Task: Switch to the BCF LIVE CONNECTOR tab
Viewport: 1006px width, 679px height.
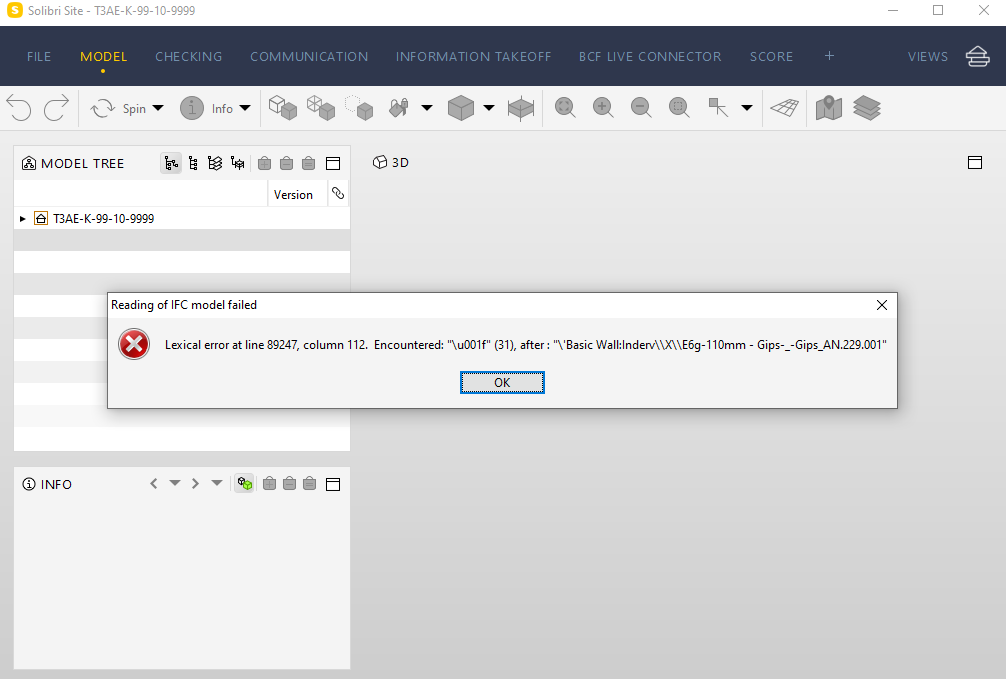Action: 650,56
